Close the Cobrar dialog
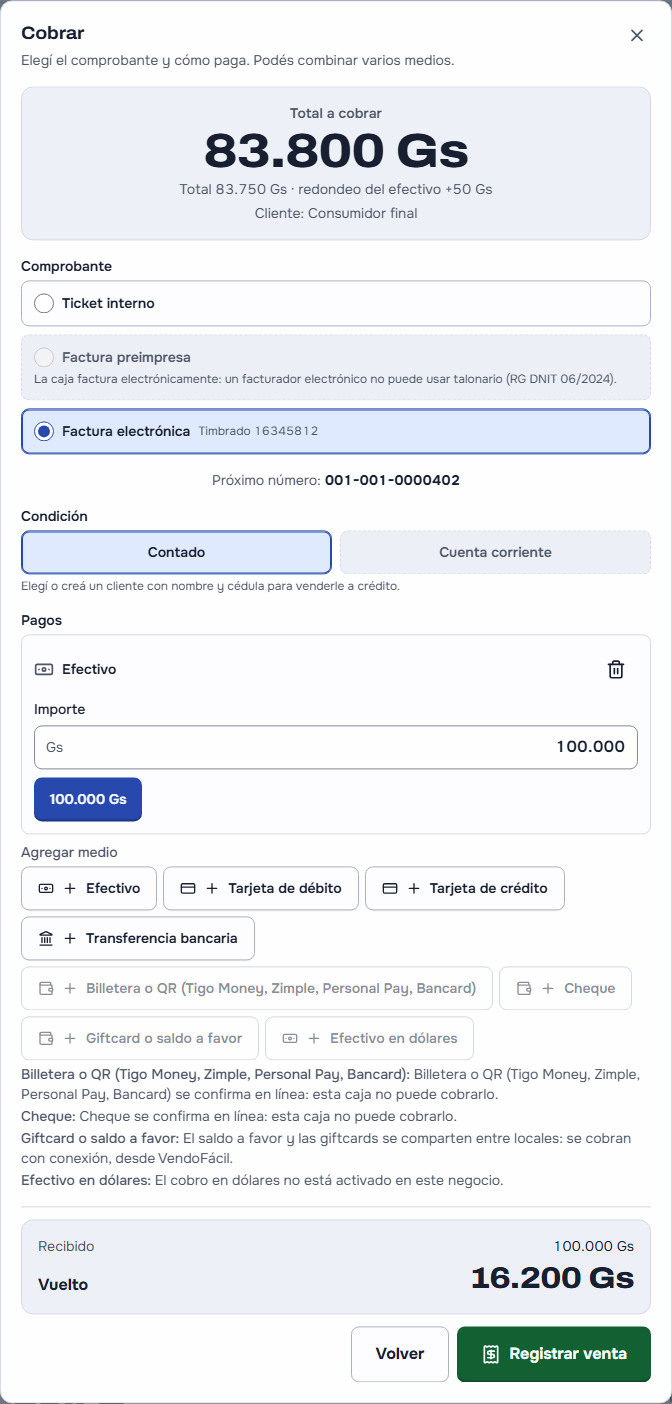Screen dimensions: 672x1404 [637, 35]
